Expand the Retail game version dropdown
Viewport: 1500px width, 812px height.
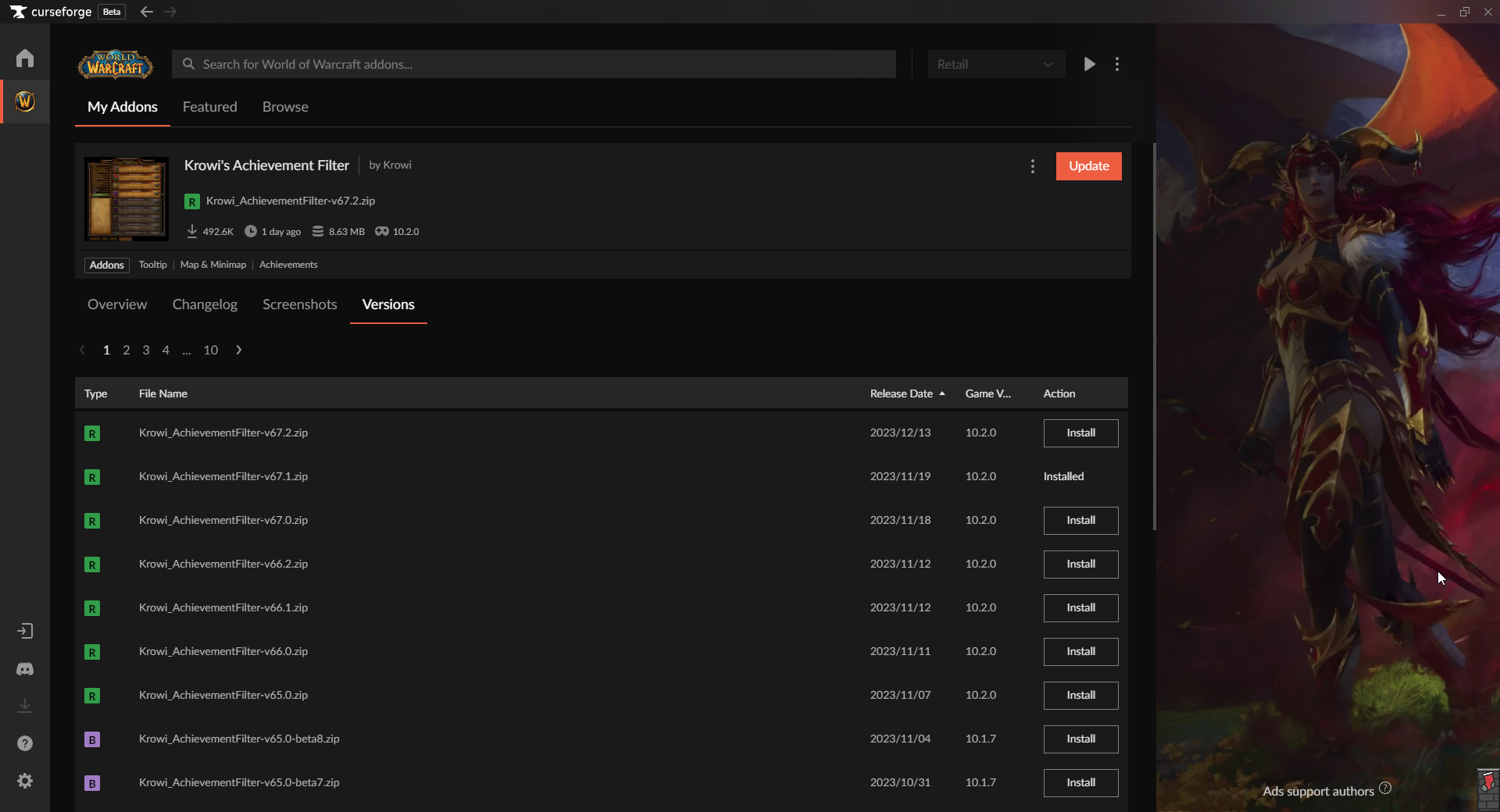pyautogui.click(x=995, y=64)
